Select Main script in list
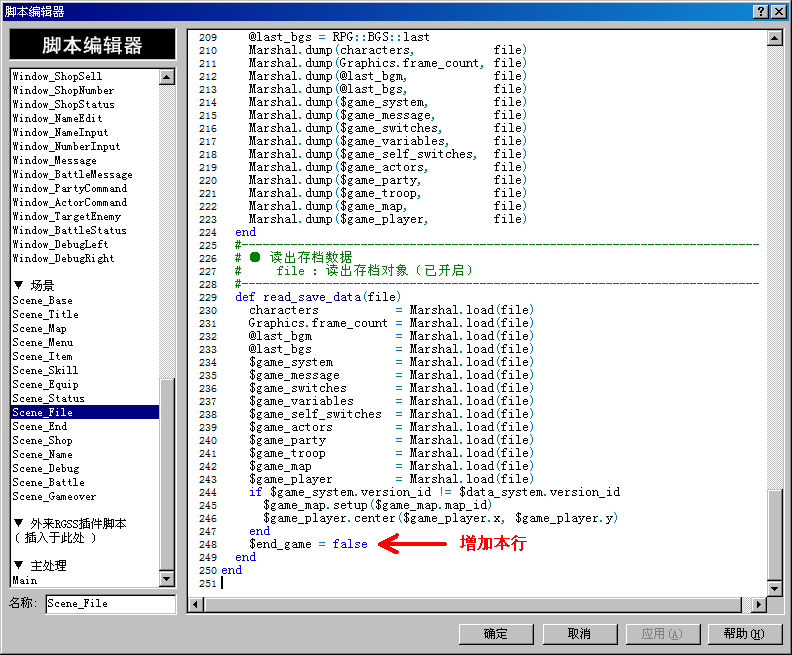 pos(25,581)
